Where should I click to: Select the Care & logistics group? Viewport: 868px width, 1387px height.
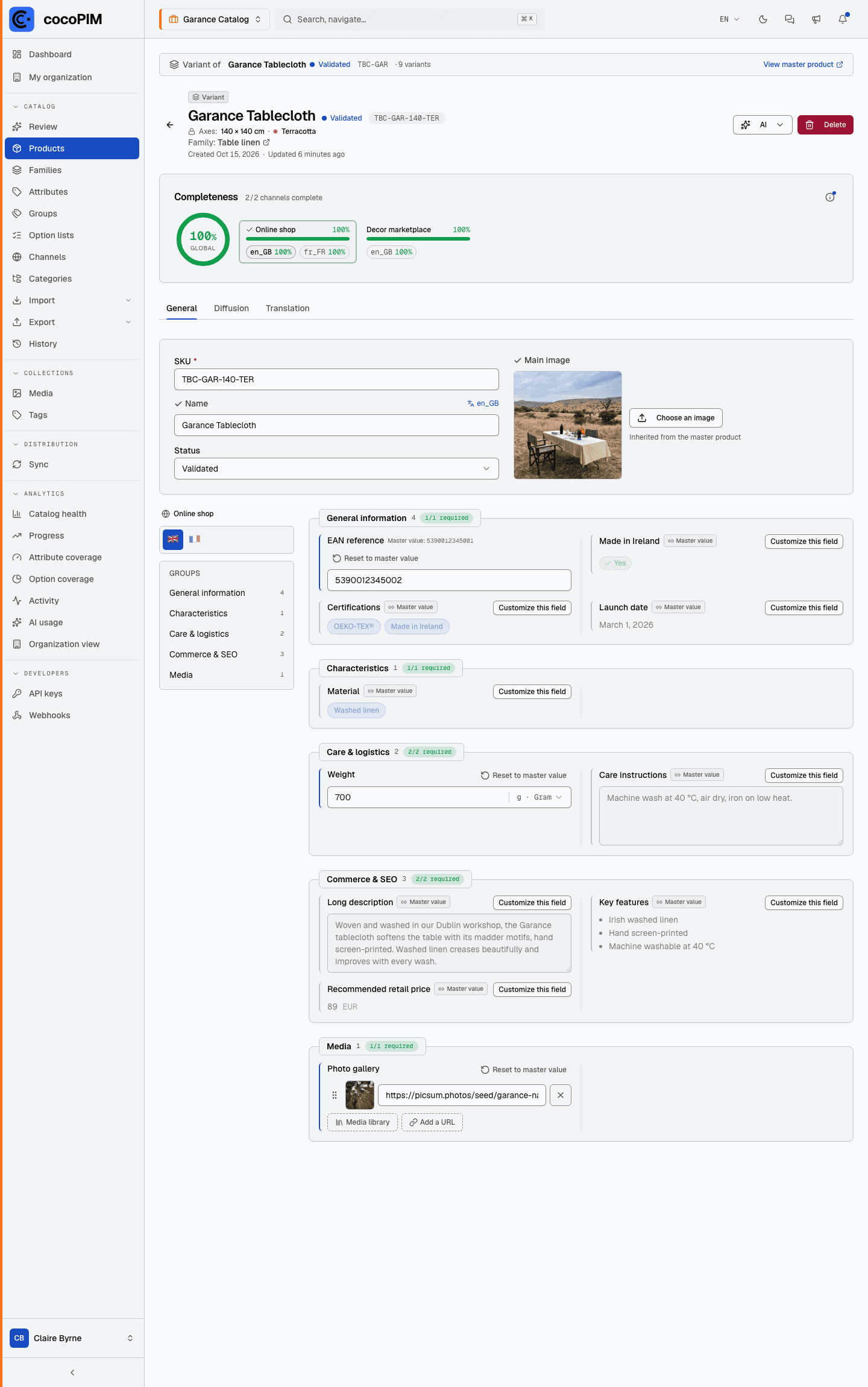(x=227, y=634)
